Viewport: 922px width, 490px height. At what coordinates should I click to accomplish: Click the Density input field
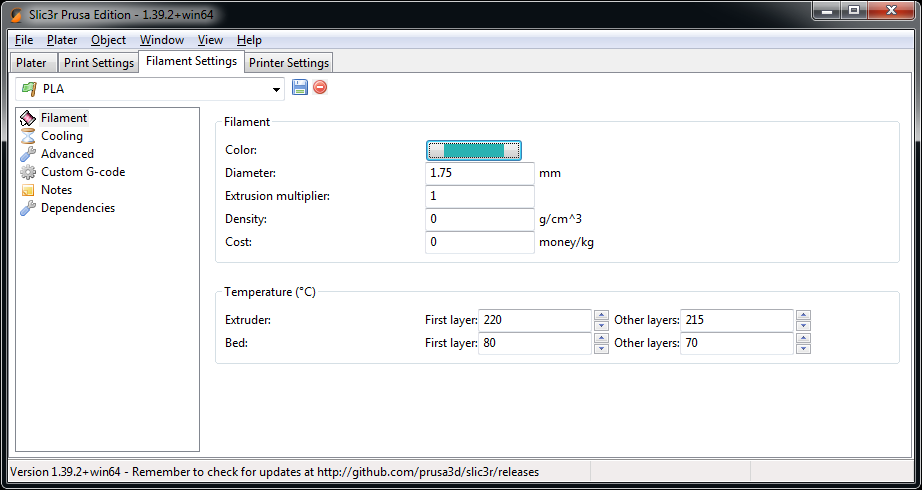480,219
